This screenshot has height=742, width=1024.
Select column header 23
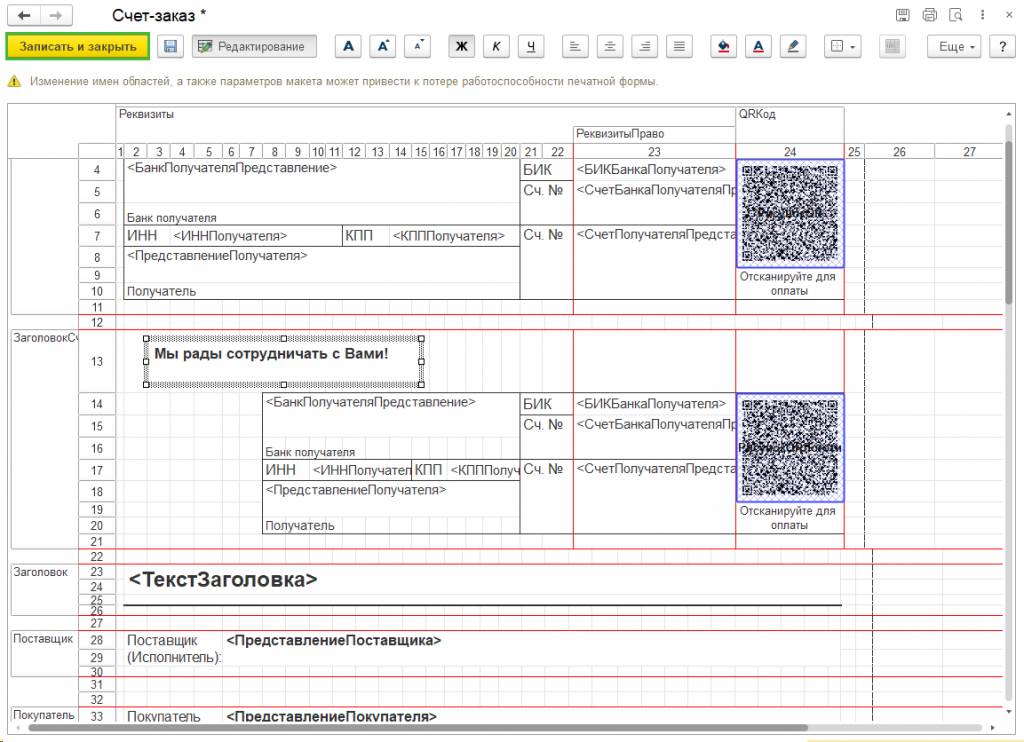654,152
